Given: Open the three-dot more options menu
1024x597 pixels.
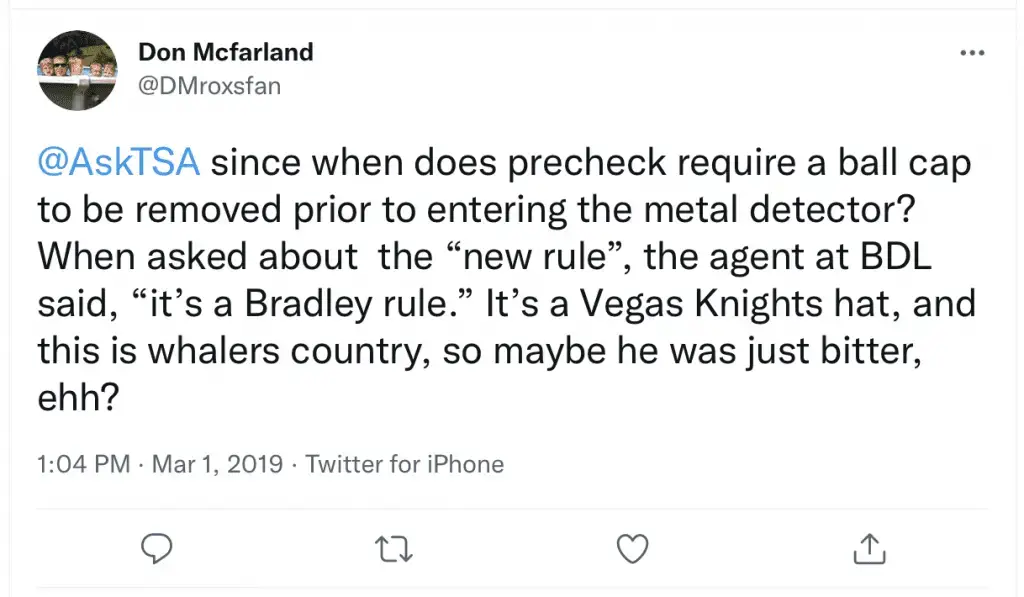Looking at the screenshot, I should click(972, 53).
